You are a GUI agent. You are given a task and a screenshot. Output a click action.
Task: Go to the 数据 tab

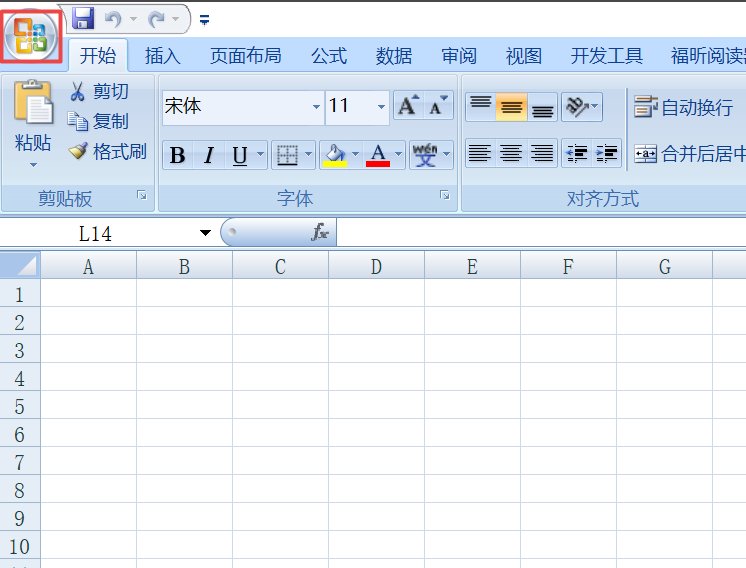click(x=393, y=56)
